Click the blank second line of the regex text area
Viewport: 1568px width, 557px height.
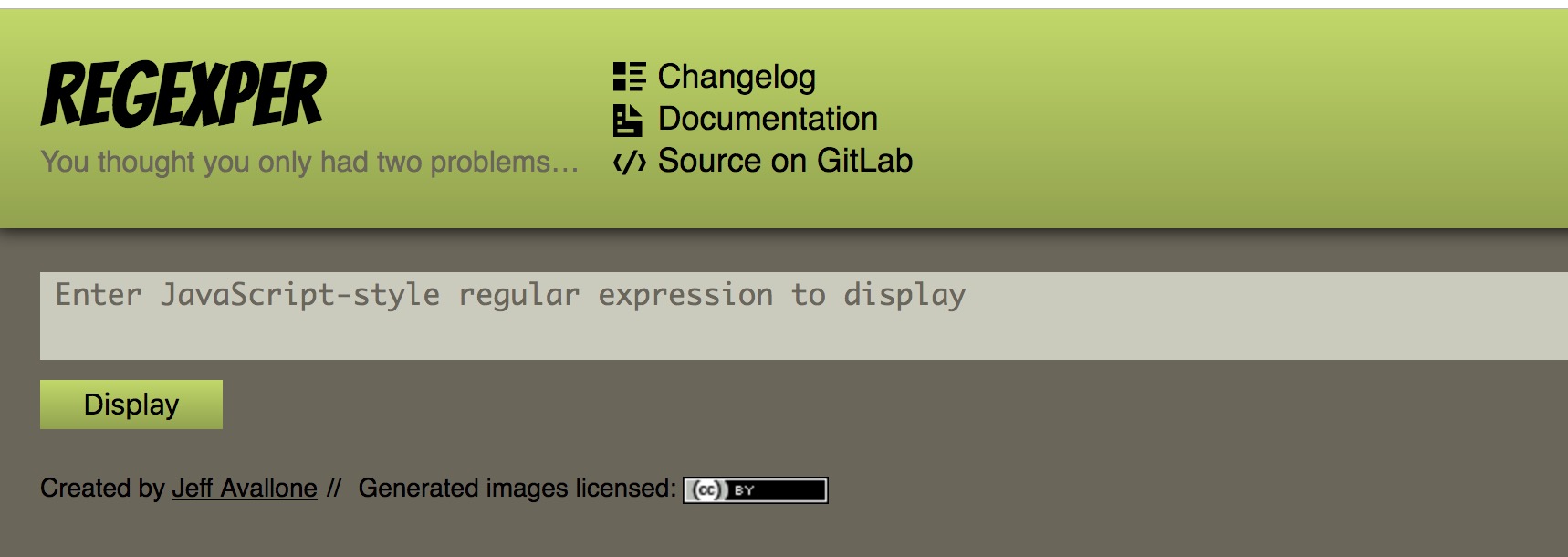pyautogui.click(x=804, y=336)
